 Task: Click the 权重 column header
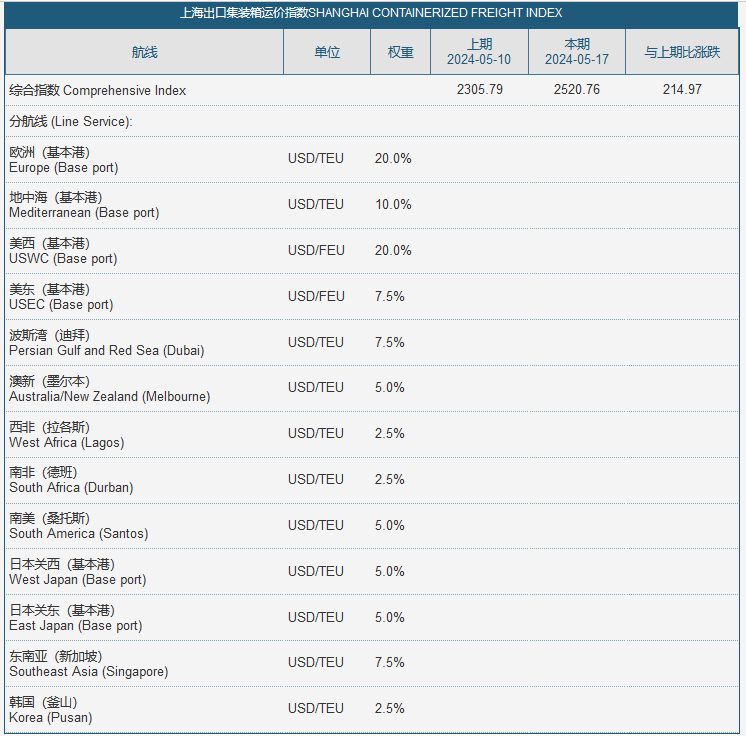pos(400,52)
